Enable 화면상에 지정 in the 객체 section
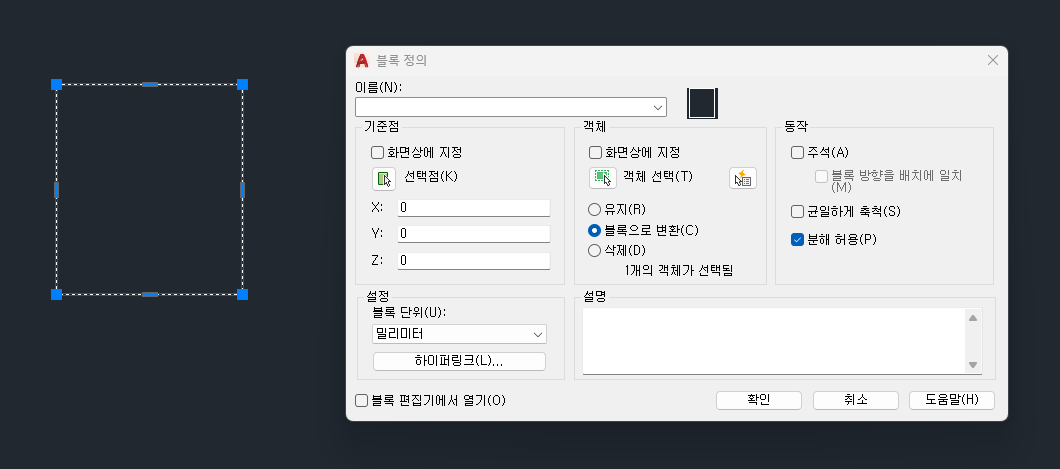 [x=596, y=153]
